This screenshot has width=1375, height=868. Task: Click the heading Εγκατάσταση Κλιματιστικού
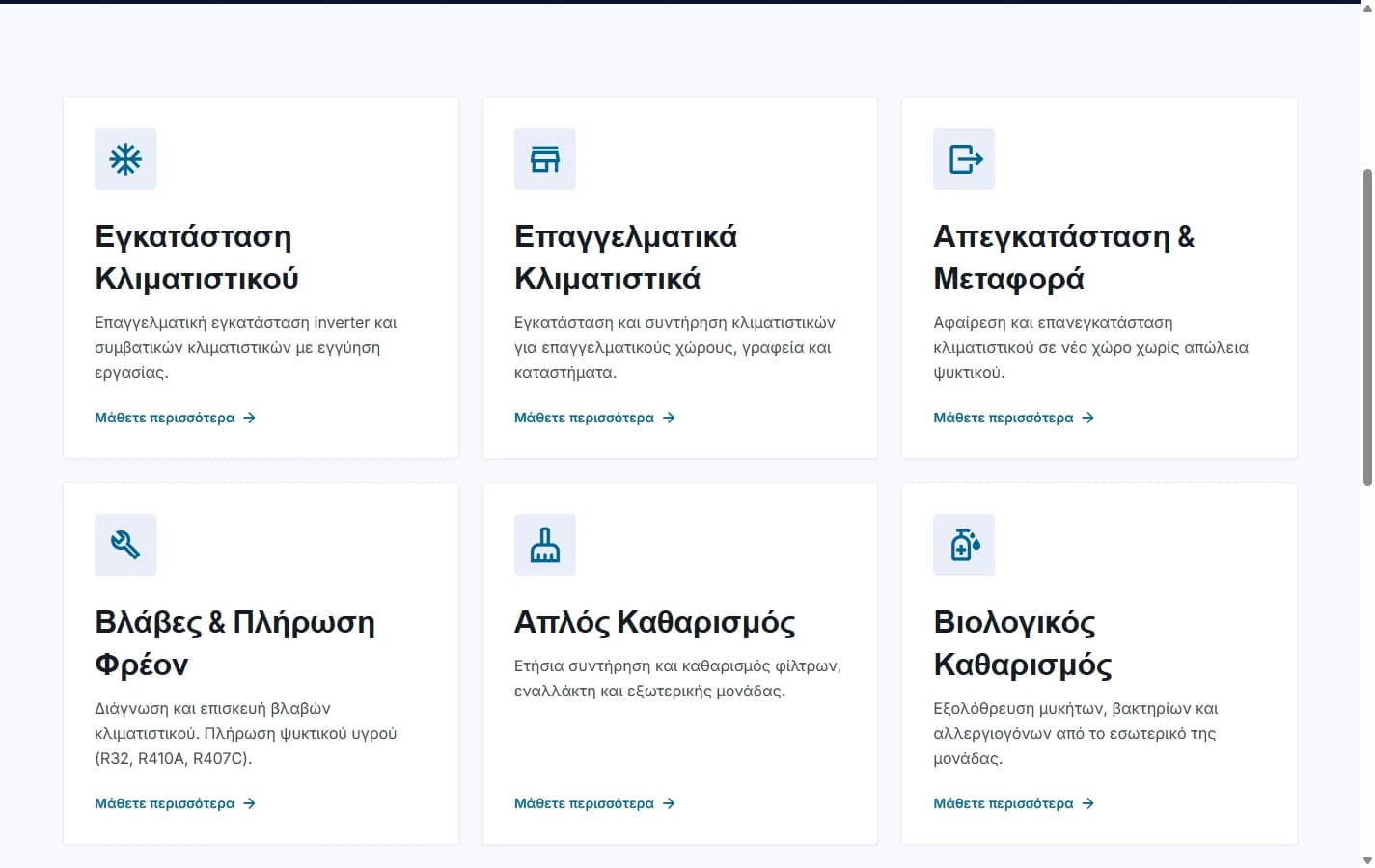(x=197, y=258)
